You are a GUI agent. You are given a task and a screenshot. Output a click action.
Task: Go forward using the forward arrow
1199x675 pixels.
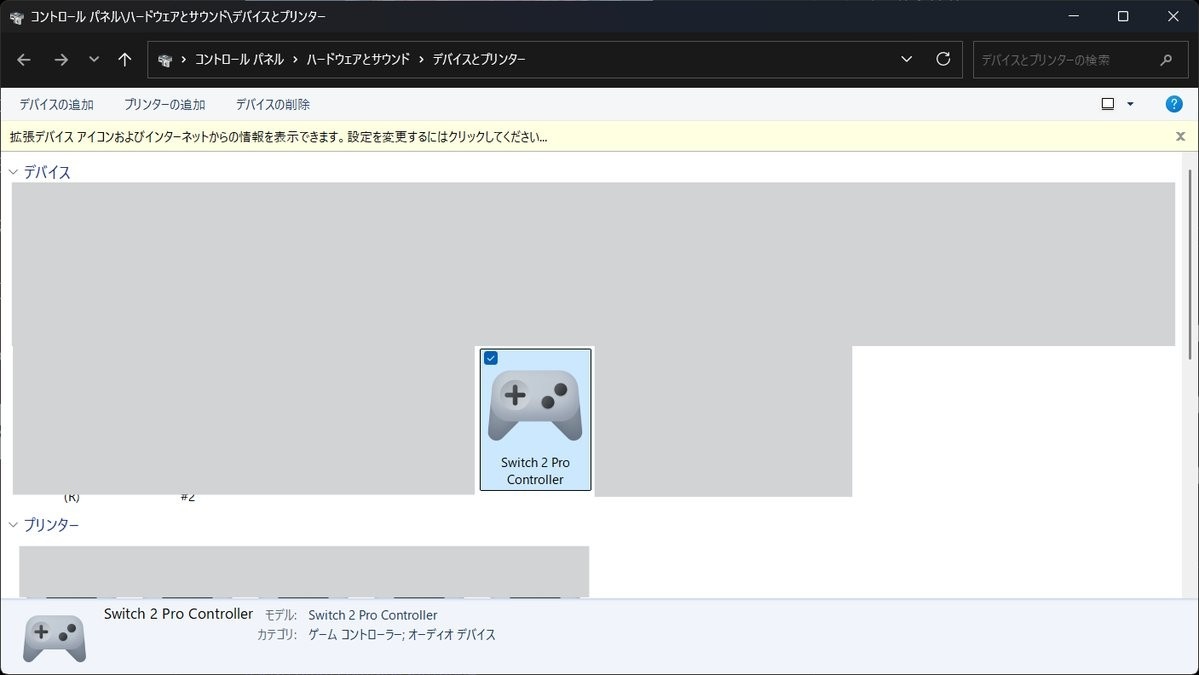tap(61, 60)
